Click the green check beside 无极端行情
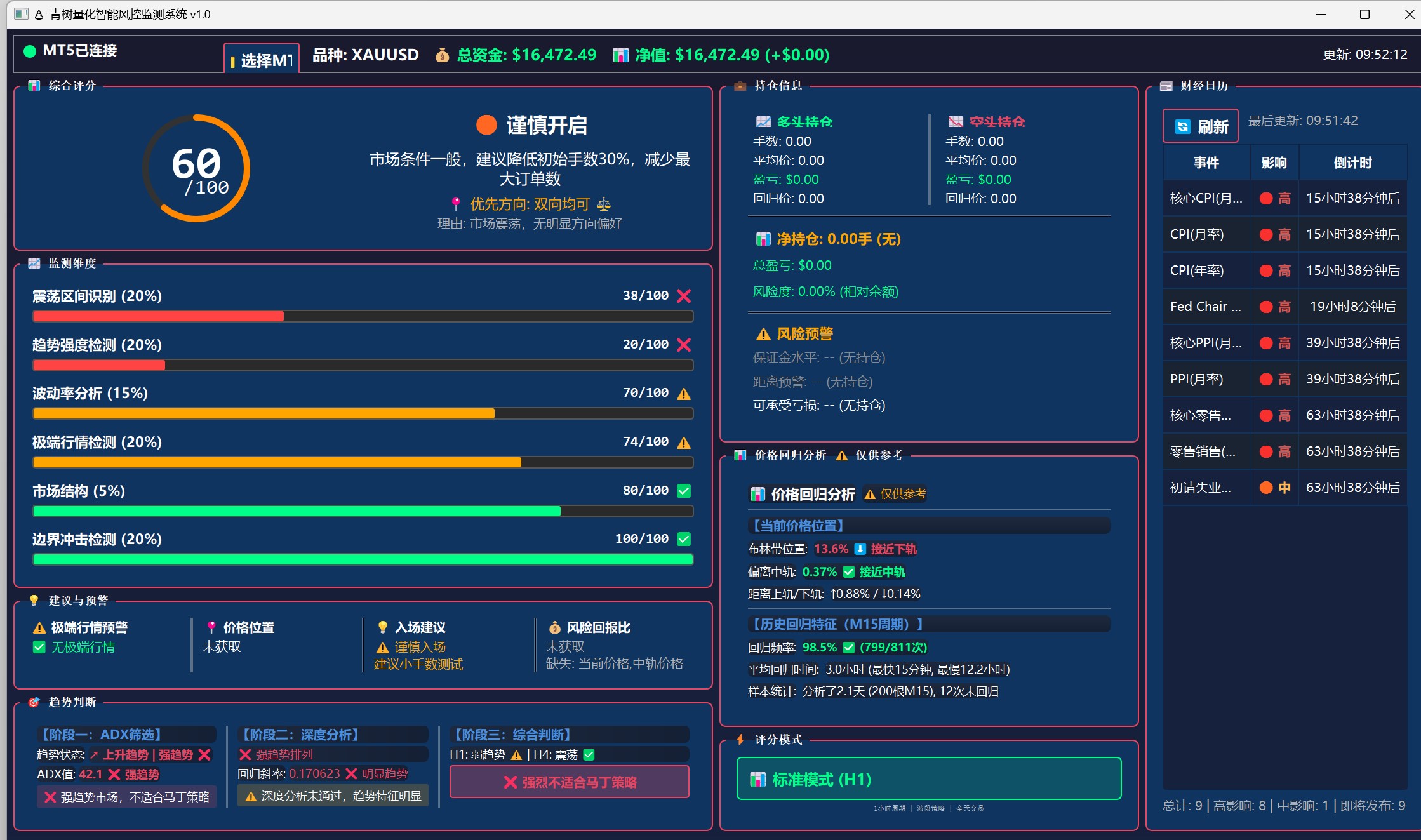Image resolution: width=1421 pixels, height=840 pixels. tap(39, 647)
